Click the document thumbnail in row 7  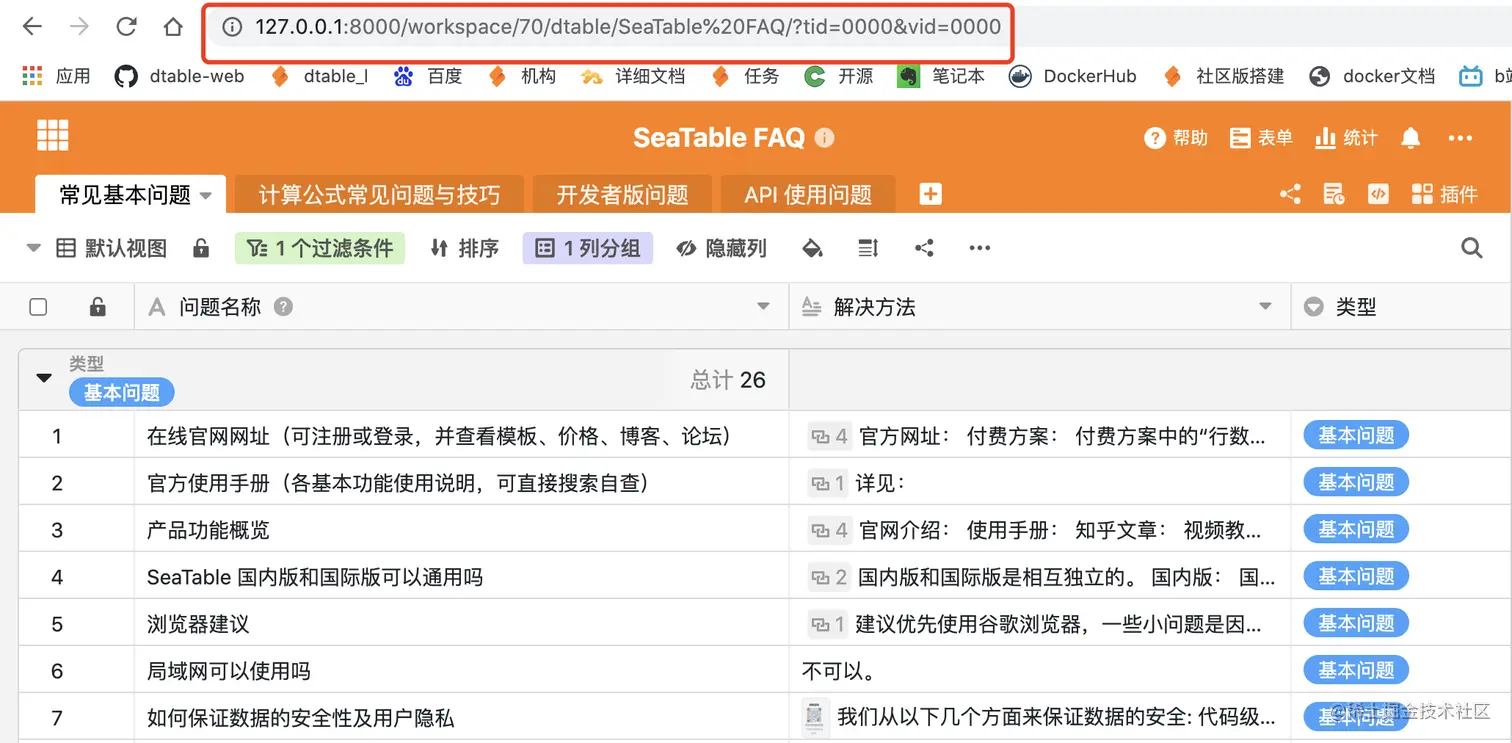tap(815, 717)
